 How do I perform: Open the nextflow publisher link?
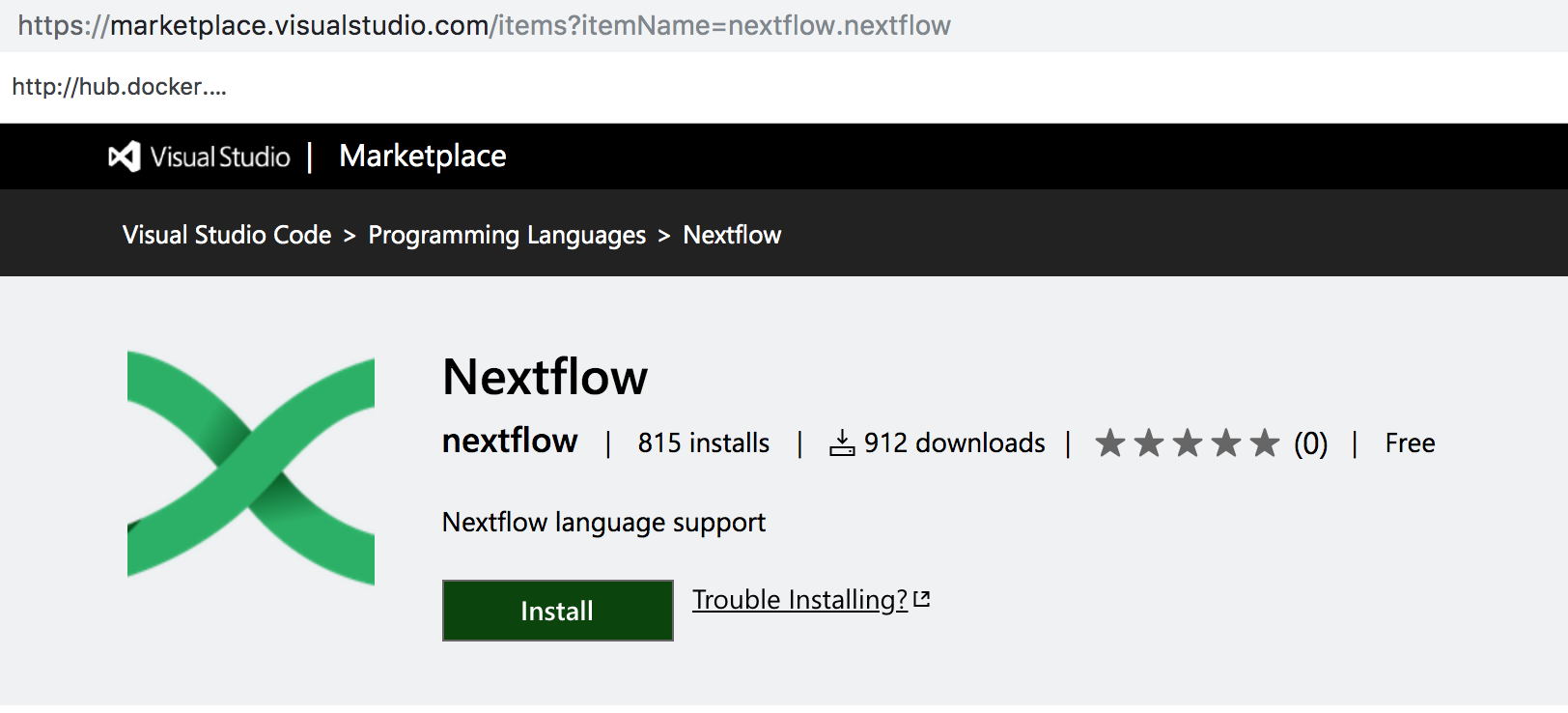[x=510, y=441]
